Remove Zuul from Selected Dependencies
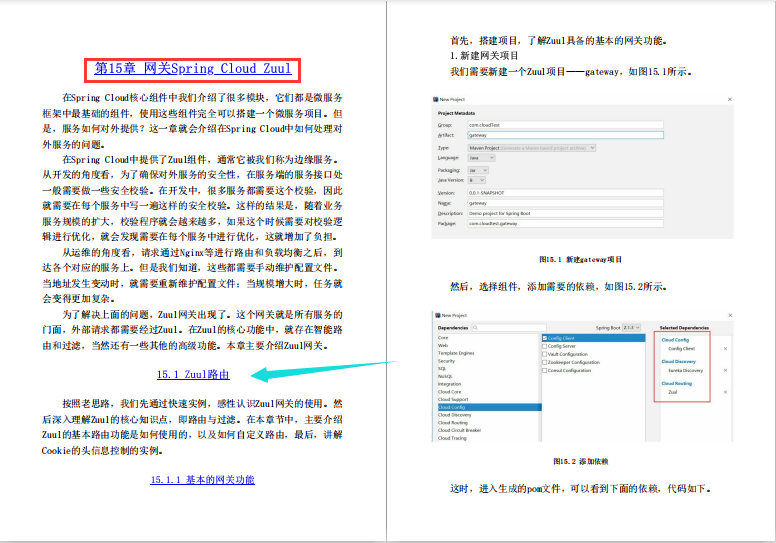 coord(726,393)
